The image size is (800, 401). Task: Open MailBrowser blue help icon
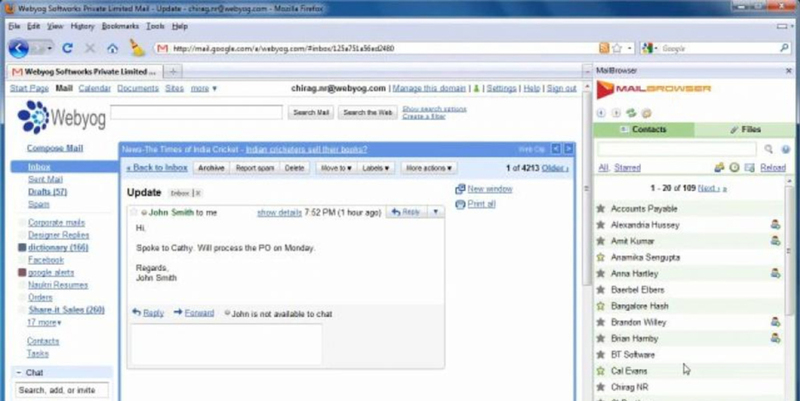click(x=785, y=149)
